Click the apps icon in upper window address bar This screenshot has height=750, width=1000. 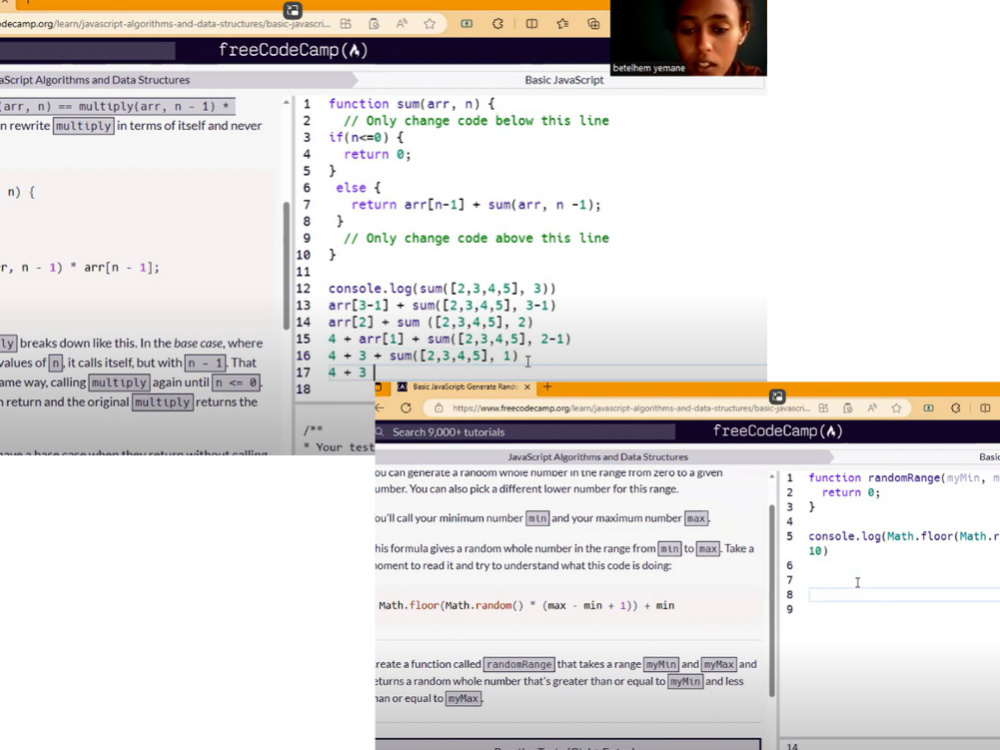point(346,24)
